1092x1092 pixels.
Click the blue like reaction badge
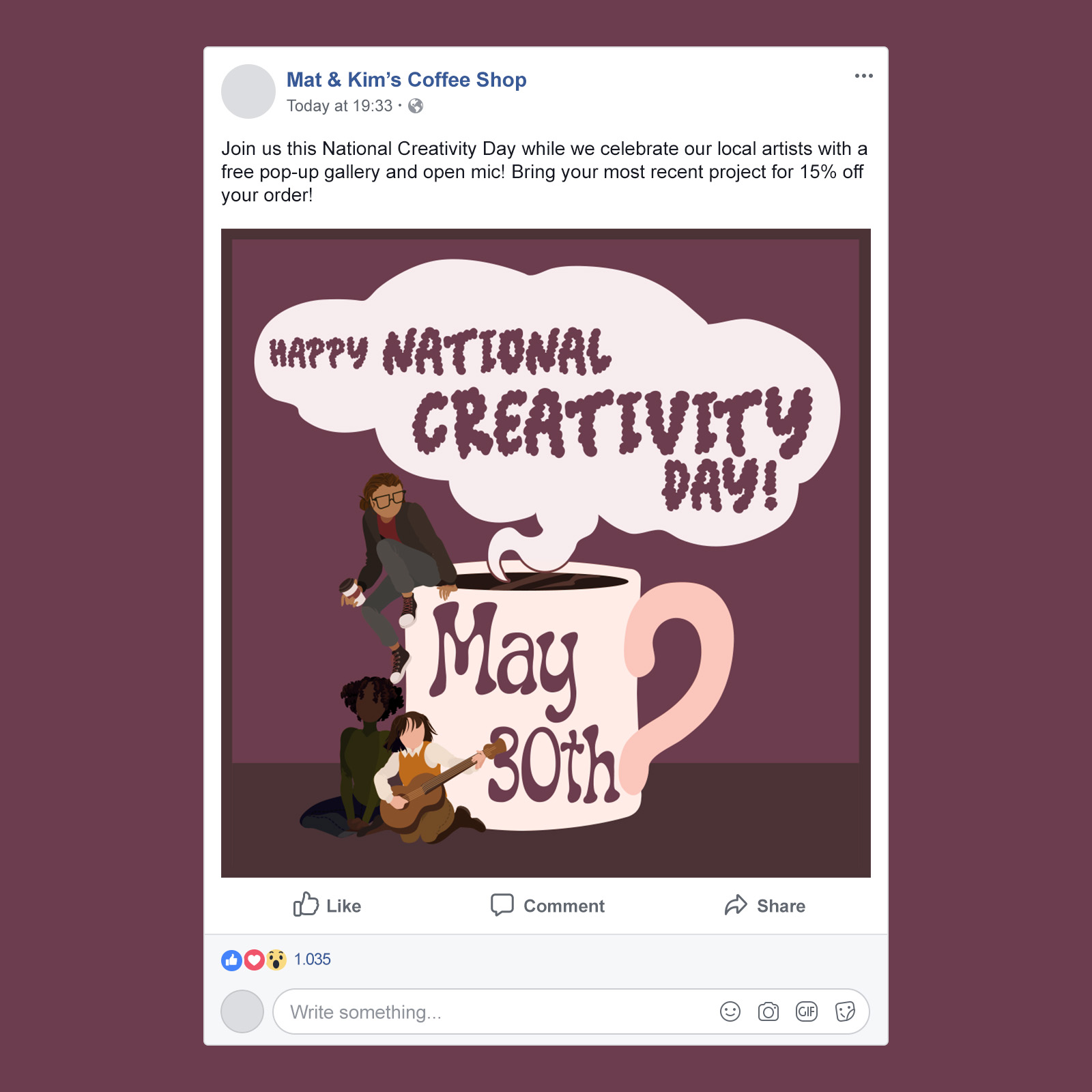click(231, 960)
